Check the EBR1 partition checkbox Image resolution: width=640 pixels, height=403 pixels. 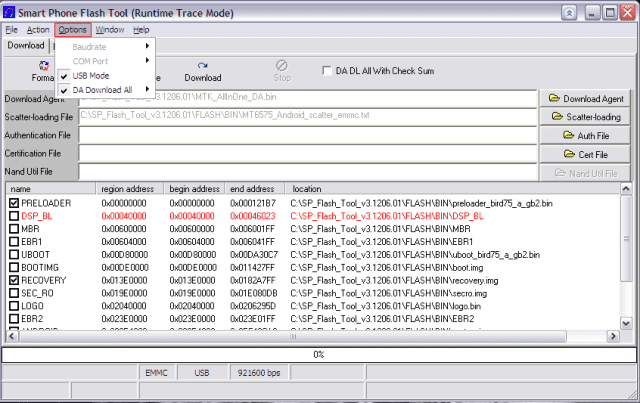tap(14, 241)
